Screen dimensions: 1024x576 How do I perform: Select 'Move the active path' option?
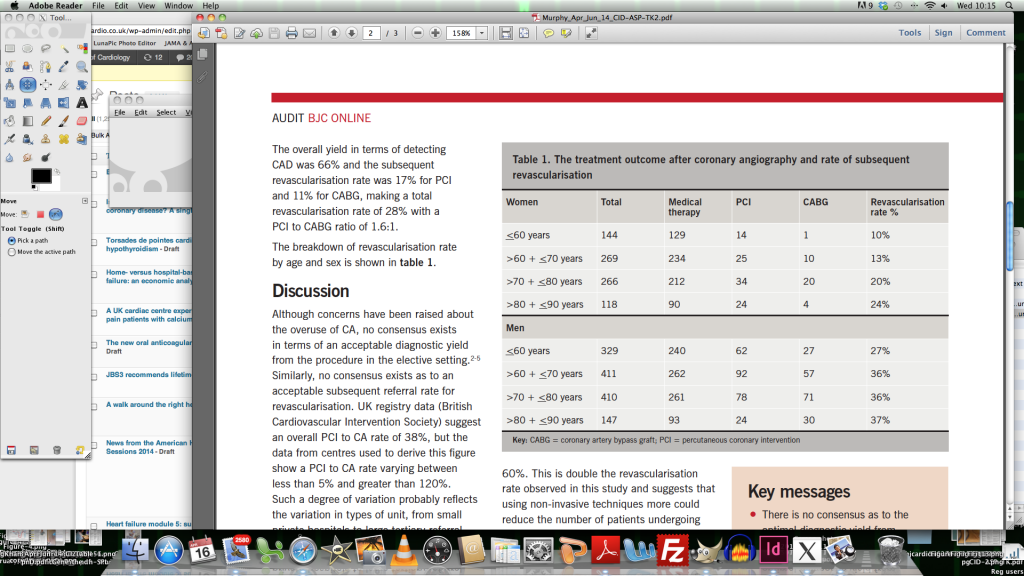(12, 252)
